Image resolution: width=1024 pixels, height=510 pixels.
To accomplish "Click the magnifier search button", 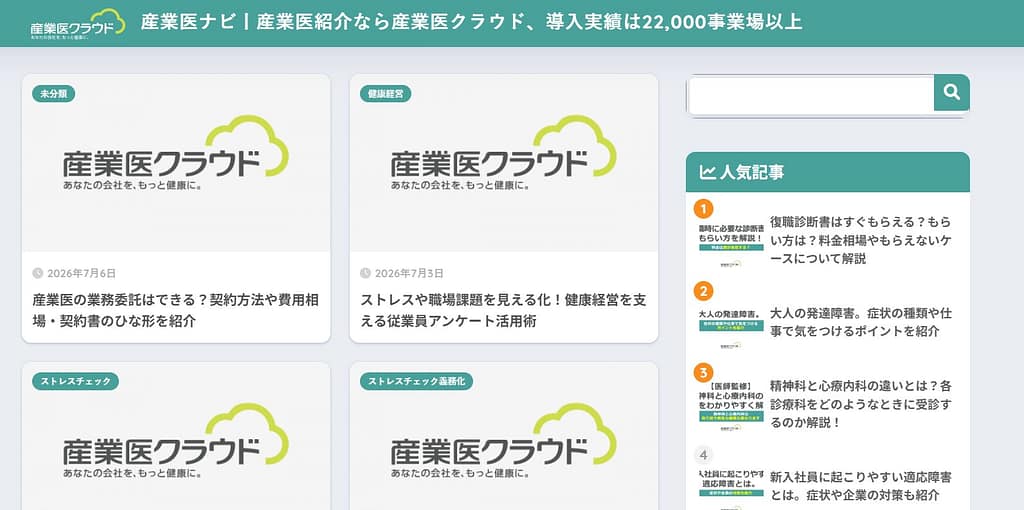I will point(952,93).
